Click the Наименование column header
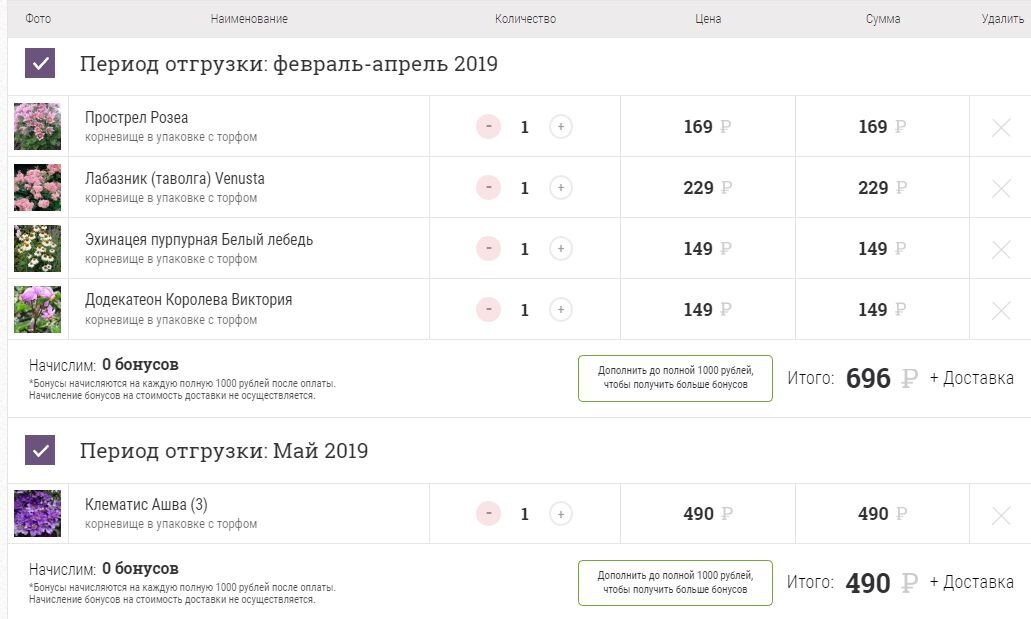Screen dimensions: 1031x619 (x=248, y=18)
